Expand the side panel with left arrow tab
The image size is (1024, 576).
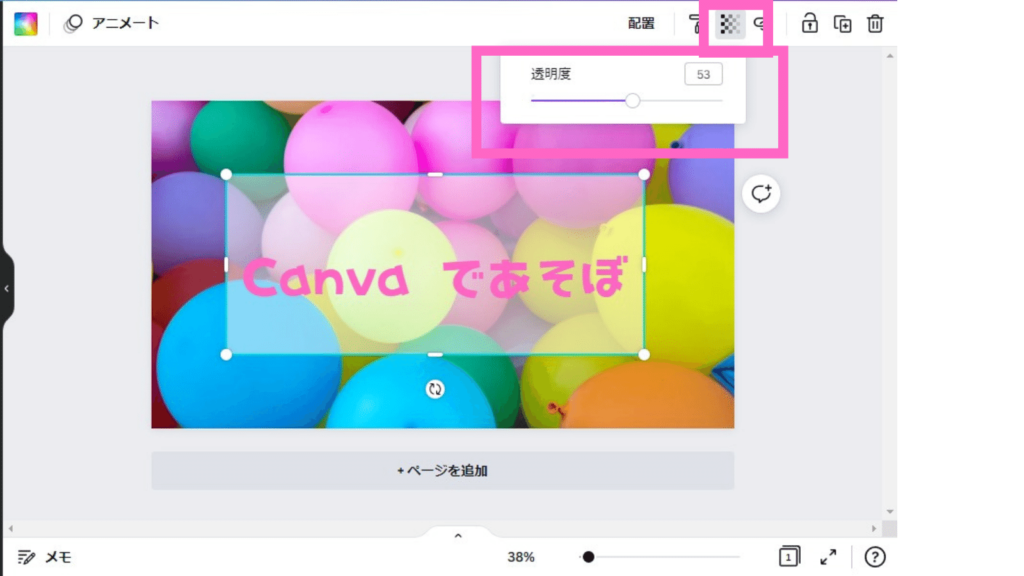[x=7, y=288]
